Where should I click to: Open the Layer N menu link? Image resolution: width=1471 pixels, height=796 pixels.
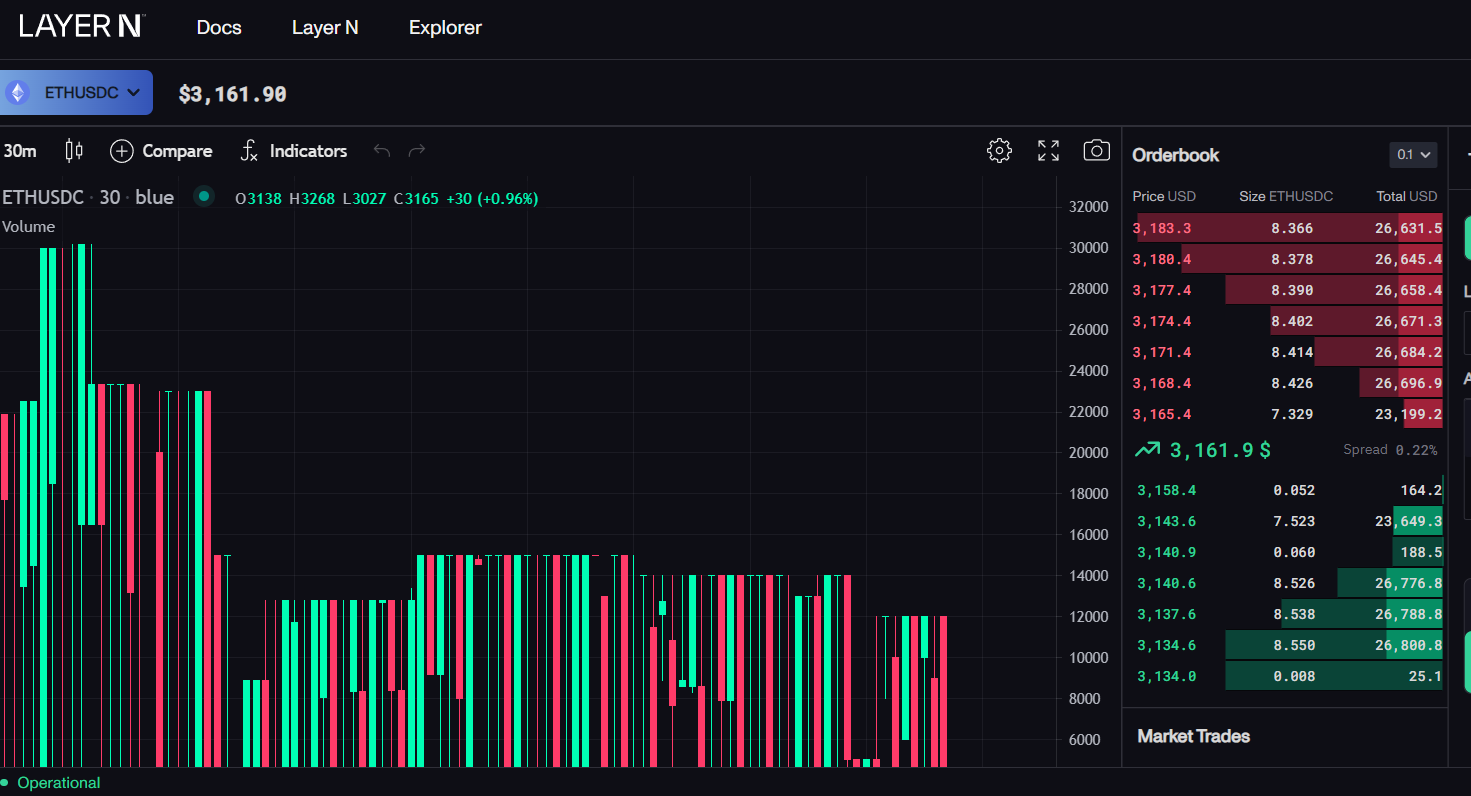[325, 28]
